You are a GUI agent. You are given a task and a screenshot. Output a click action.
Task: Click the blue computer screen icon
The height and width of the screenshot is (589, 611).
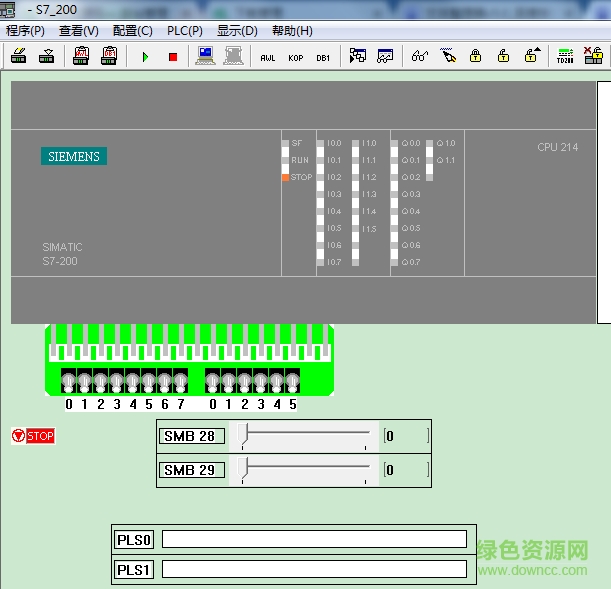[x=205, y=57]
